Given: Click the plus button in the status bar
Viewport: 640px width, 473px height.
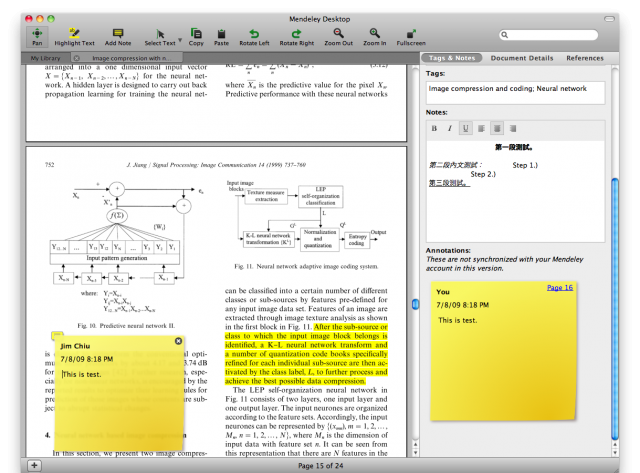Looking at the screenshot, I should [34, 465].
